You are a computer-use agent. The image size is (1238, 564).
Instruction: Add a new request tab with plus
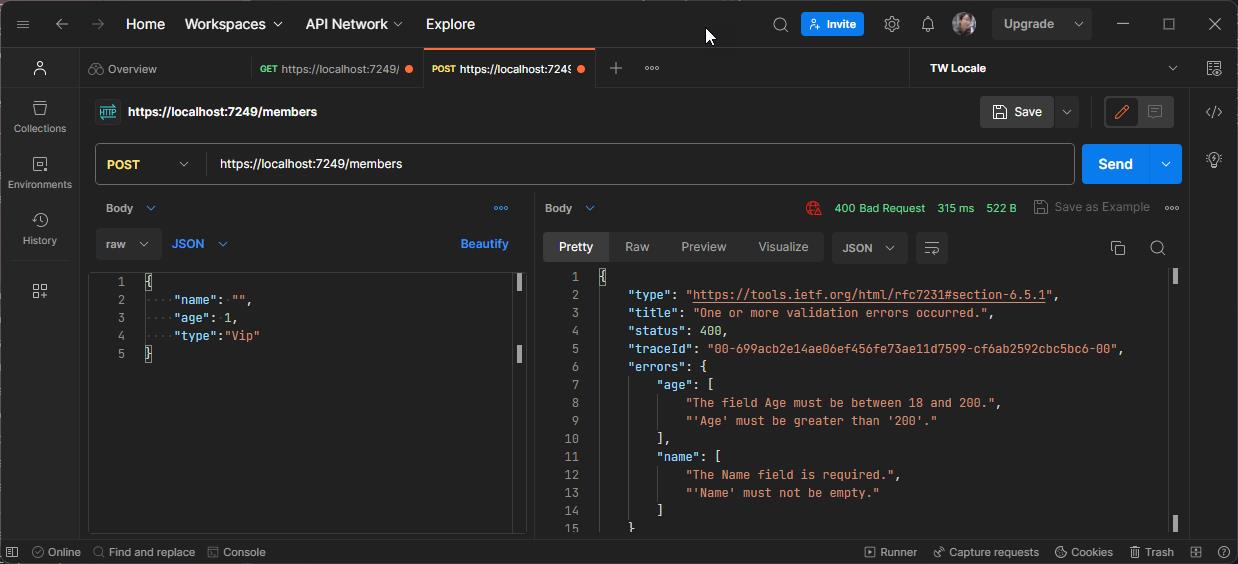[616, 68]
